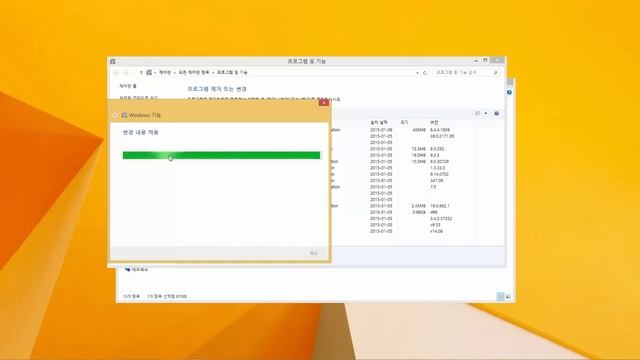Select the version cell 9.14.0702
The height and width of the screenshot is (360, 640).
(439, 174)
